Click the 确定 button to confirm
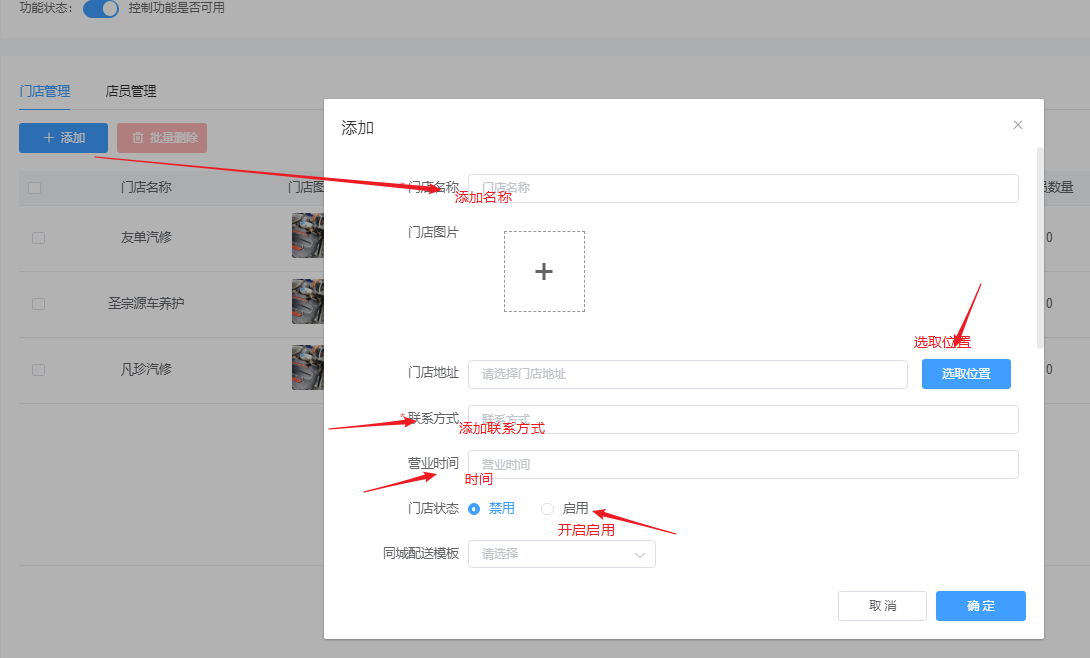1090x658 pixels. [x=980, y=605]
